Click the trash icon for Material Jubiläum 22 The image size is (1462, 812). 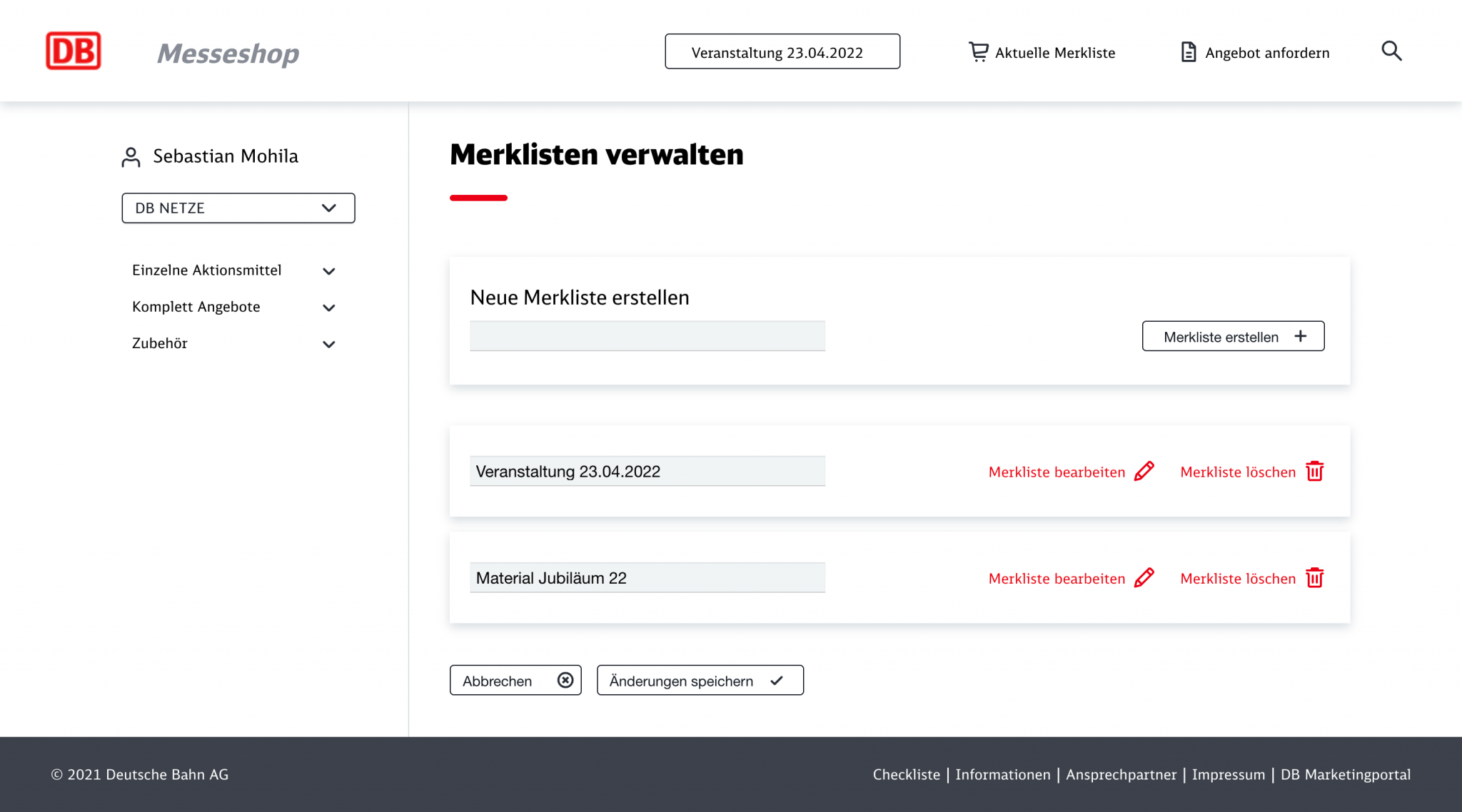click(1315, 578)
